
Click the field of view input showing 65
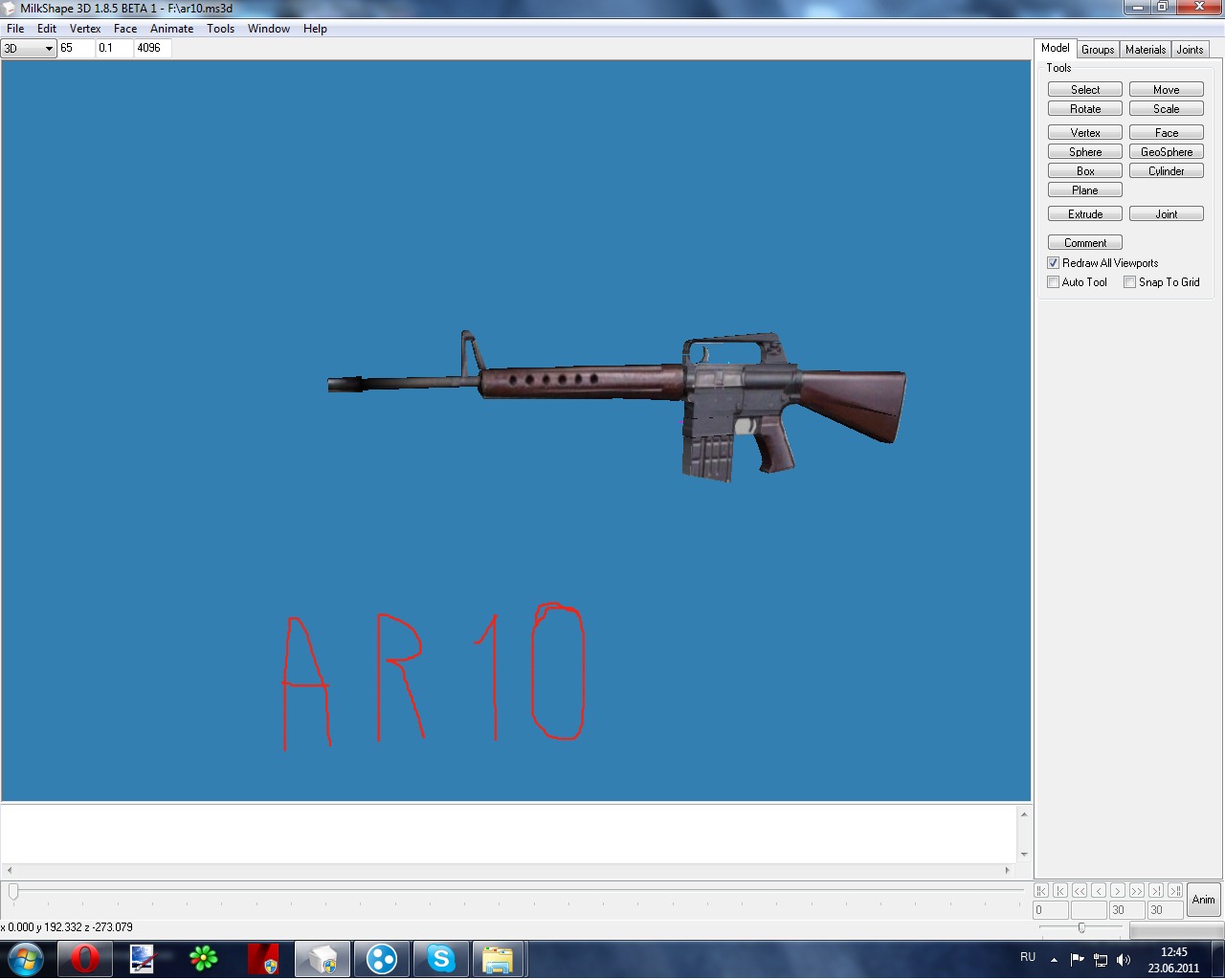[77, 48]
